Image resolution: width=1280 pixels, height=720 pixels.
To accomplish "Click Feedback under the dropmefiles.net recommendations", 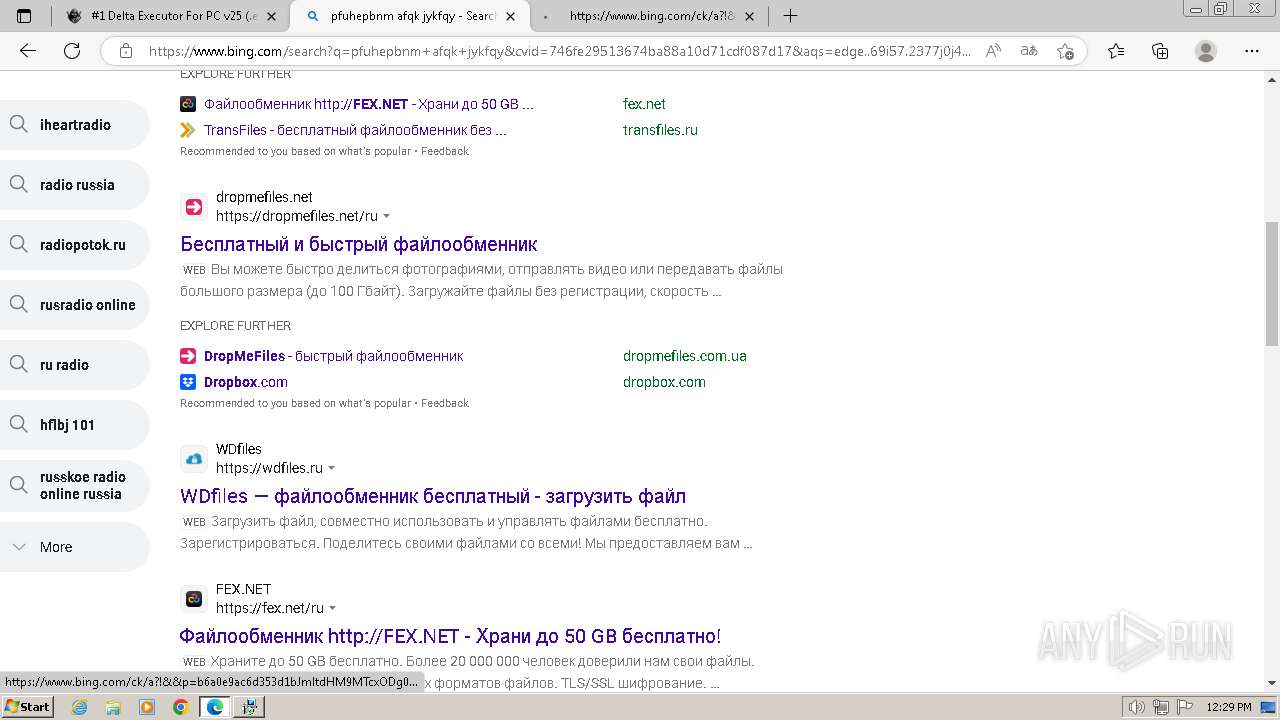I will (x=445, y=403).
